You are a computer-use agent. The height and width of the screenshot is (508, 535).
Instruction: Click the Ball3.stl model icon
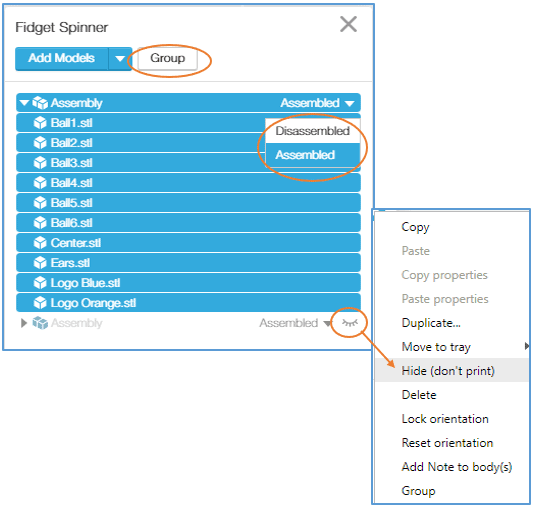pyautogui.click(x=40, y=163)
